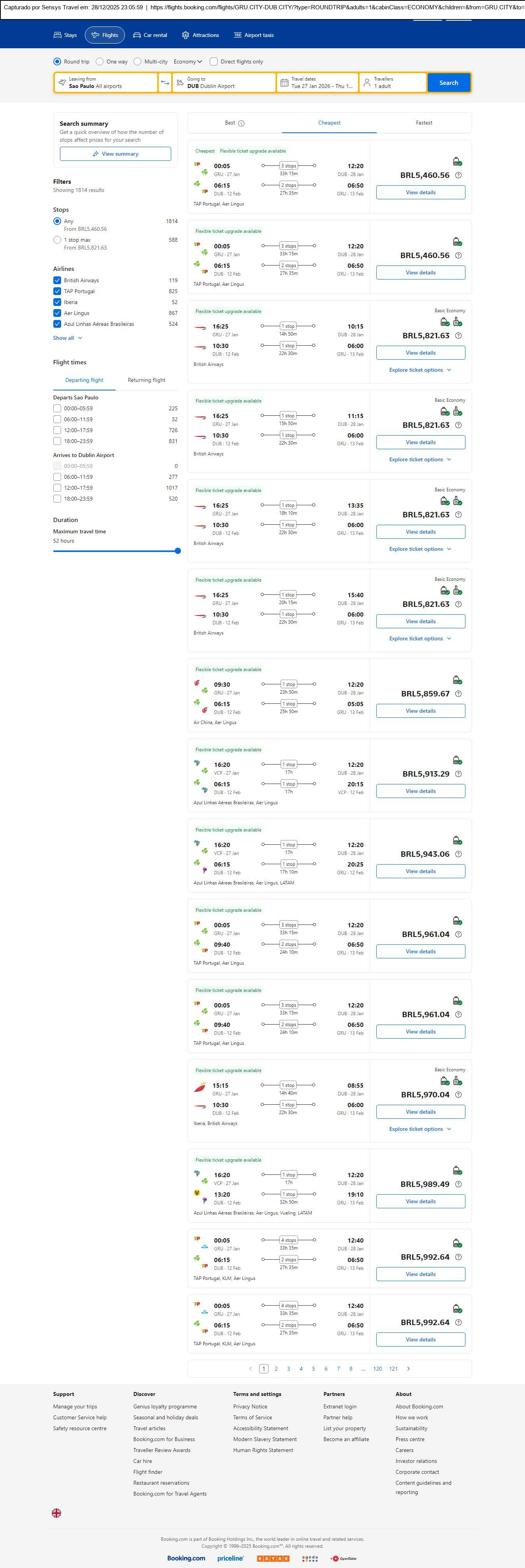The width and height of the screenshot is (525, 1568).
Task: Switch to the Fastest sorting tab
Action: (424, 123)
